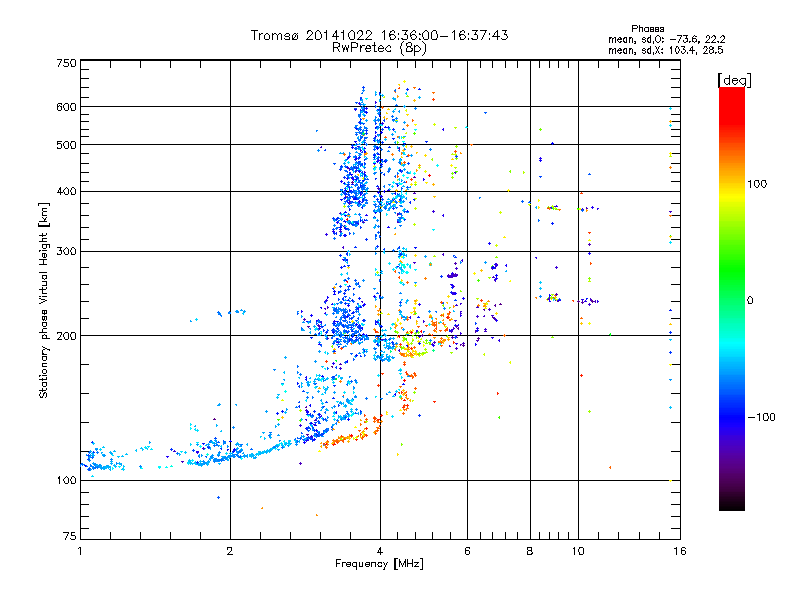The image size is (800, 600).
Task: Click the y-axis tick label '75'
Action: [x=70, y=536]
